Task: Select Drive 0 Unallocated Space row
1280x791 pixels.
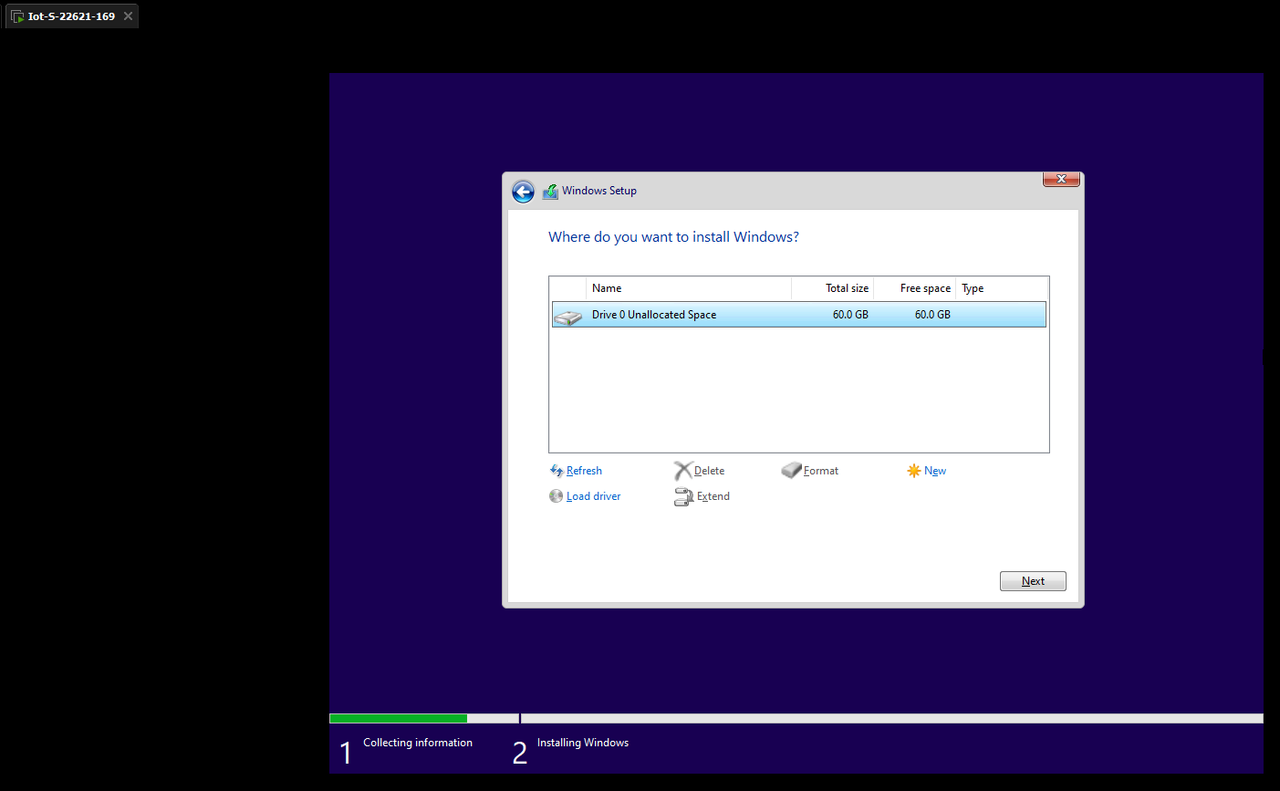Action: tap(799, 315)
